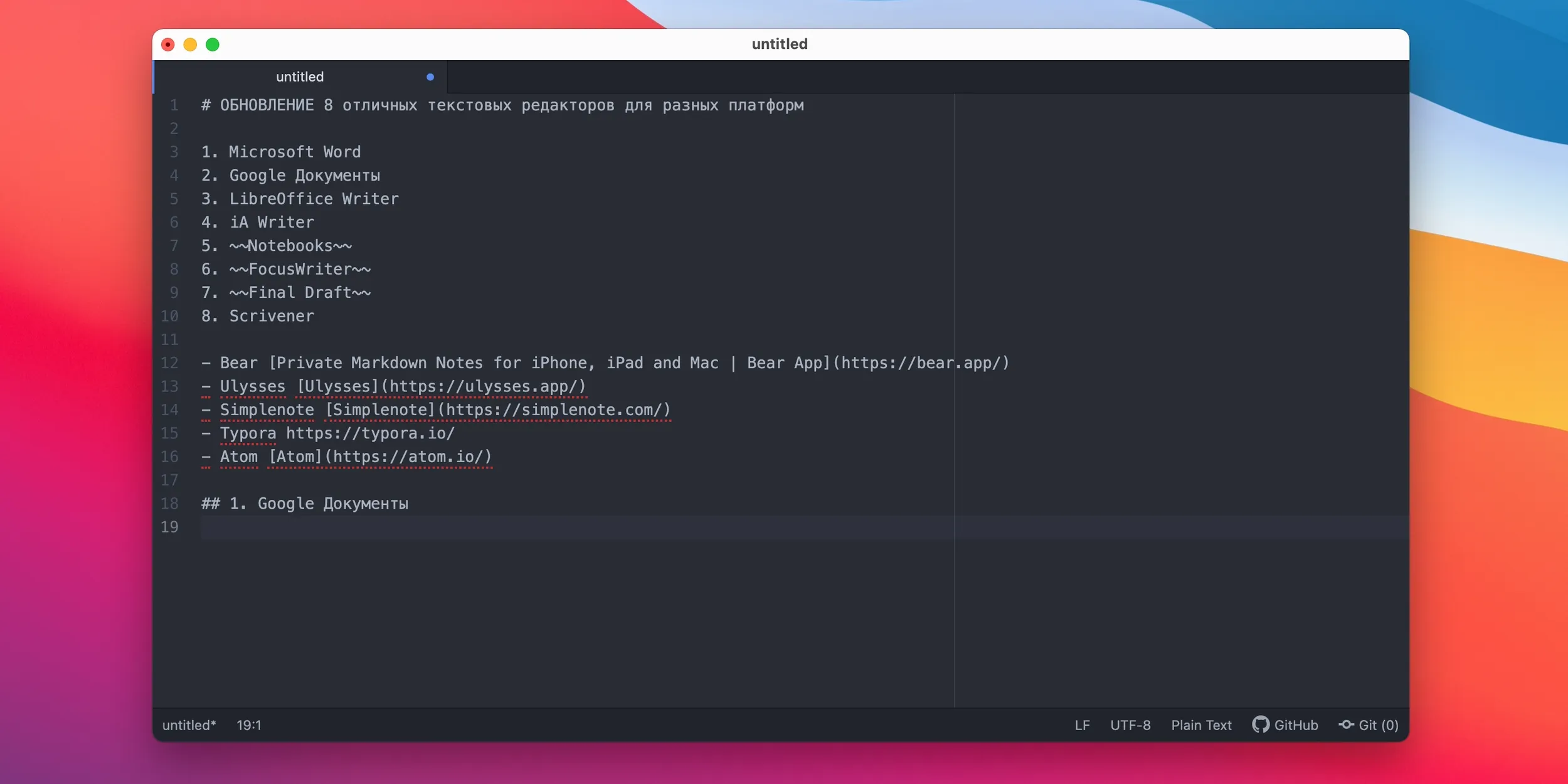This screenshot has height=784, width=1568.
Task: Click the Typora https://typora.io/ line
Action: pyautogui.click(x=328, y=433)
